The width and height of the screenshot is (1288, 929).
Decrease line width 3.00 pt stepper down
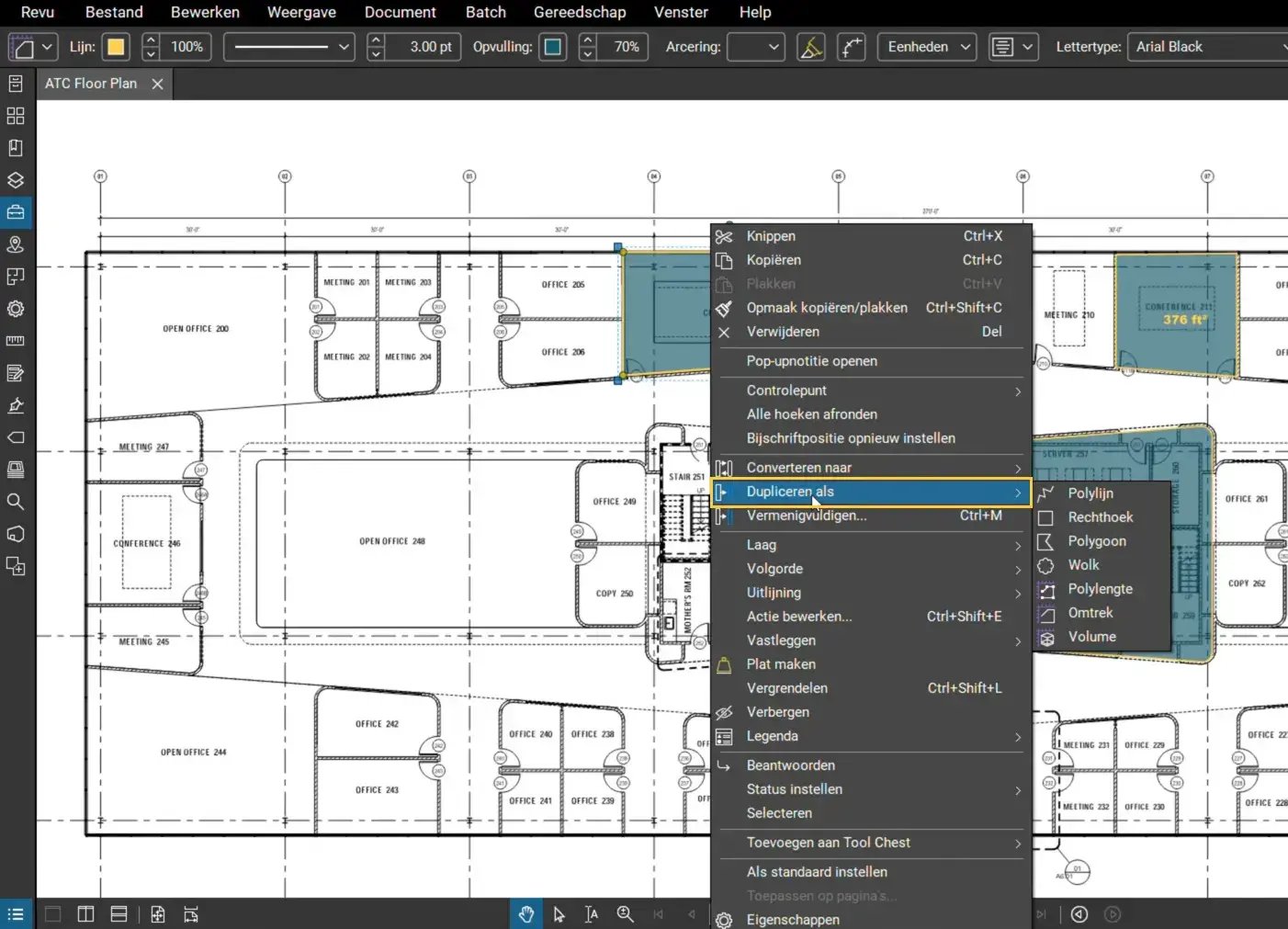[376, 54]
